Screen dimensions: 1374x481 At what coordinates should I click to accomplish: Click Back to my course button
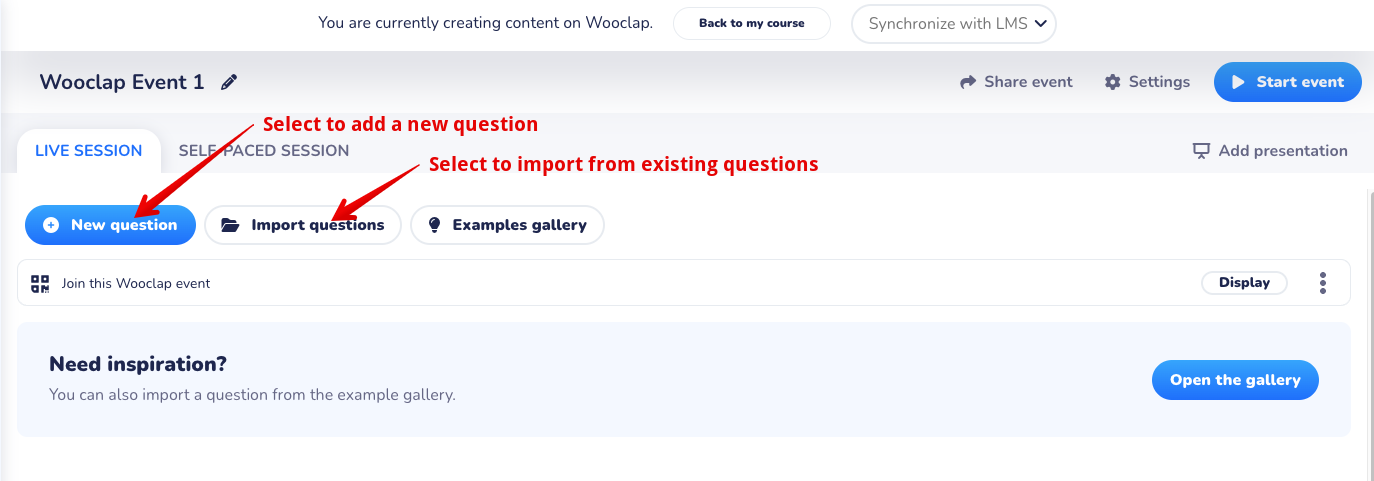tap(751, 24)
